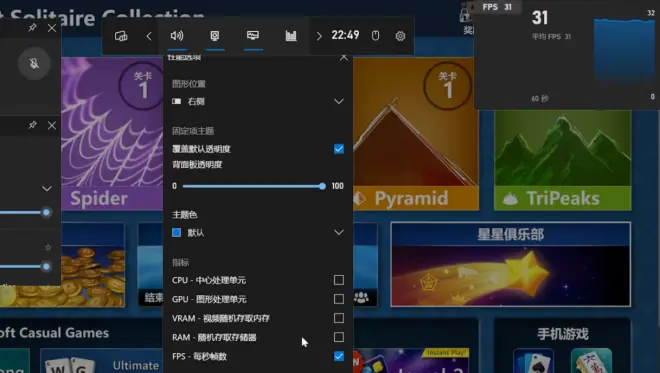Screen dimensions: 660x373
Task: Click the 平均 FPS 31 text
Action: point(551,37)
